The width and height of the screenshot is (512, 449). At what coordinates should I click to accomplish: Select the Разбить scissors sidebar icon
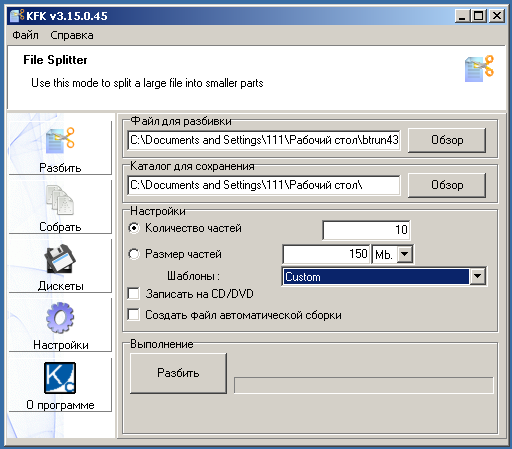pos(60,141)
